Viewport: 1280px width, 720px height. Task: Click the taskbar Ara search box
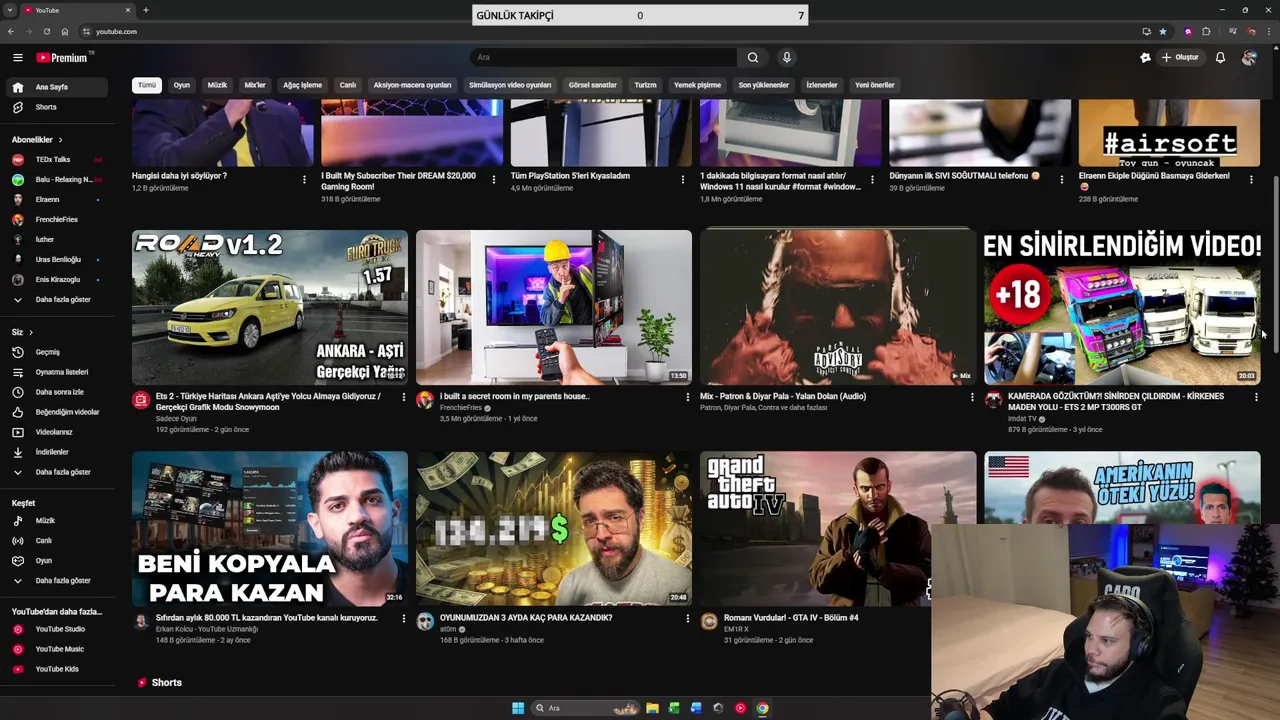tap(586, 708)
